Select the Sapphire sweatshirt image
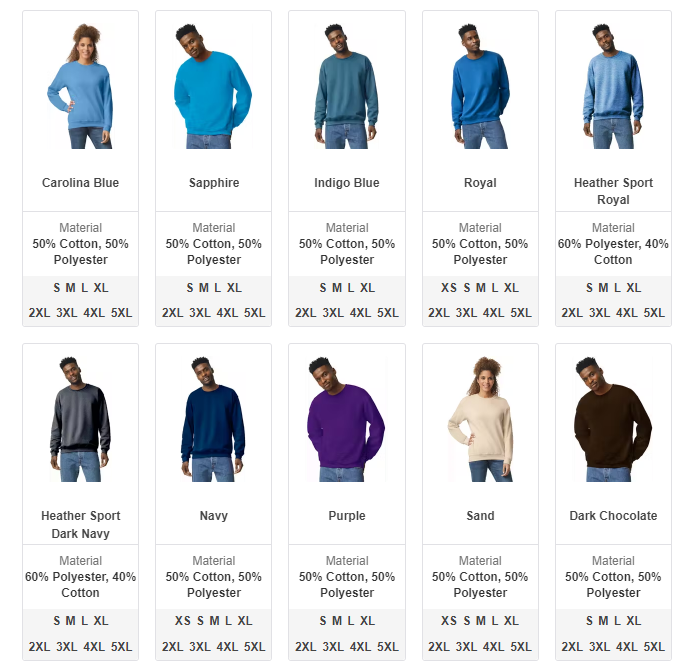 click(214, 86)
